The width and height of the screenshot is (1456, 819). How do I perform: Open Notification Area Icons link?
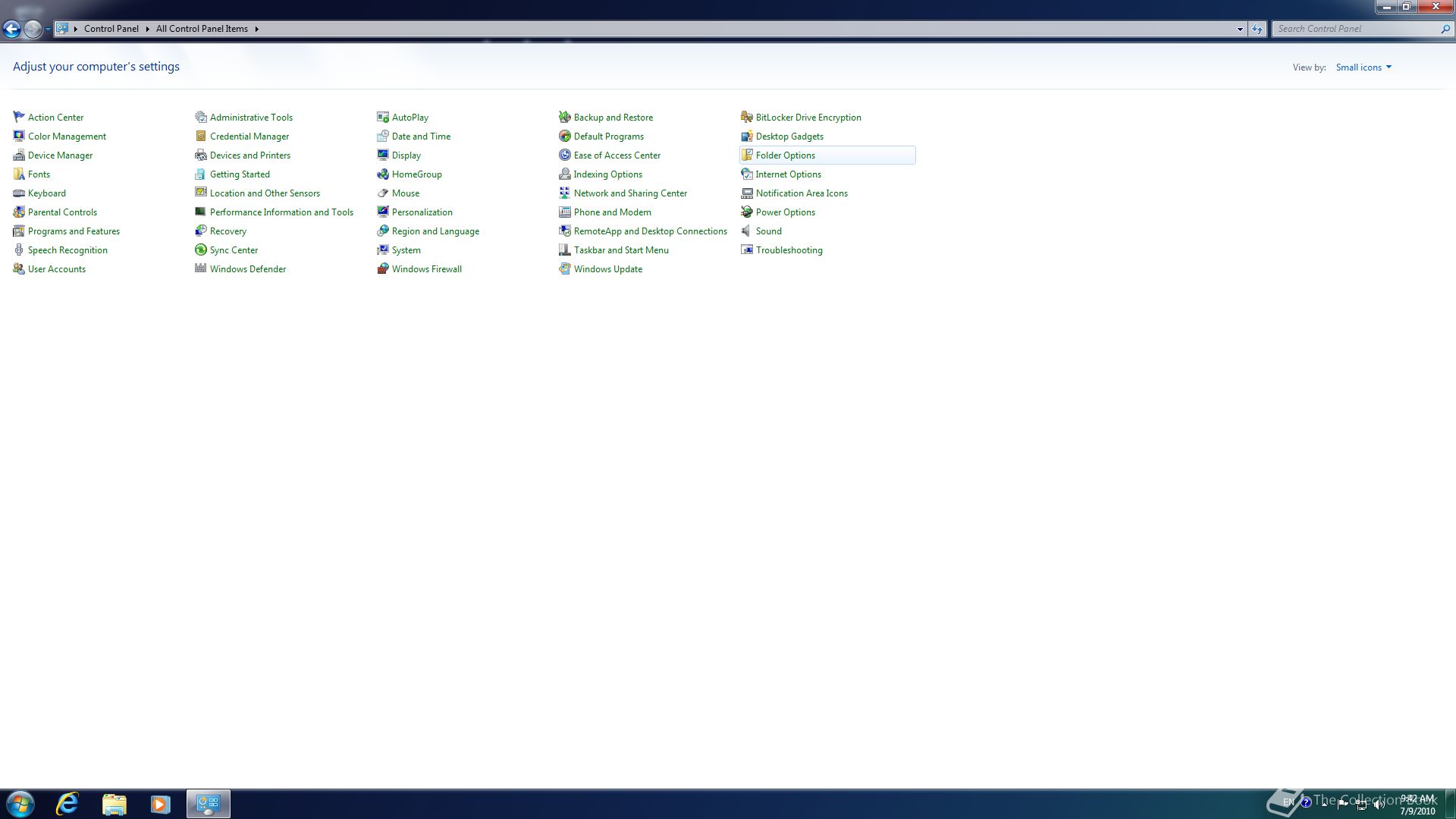pos(802,193)
